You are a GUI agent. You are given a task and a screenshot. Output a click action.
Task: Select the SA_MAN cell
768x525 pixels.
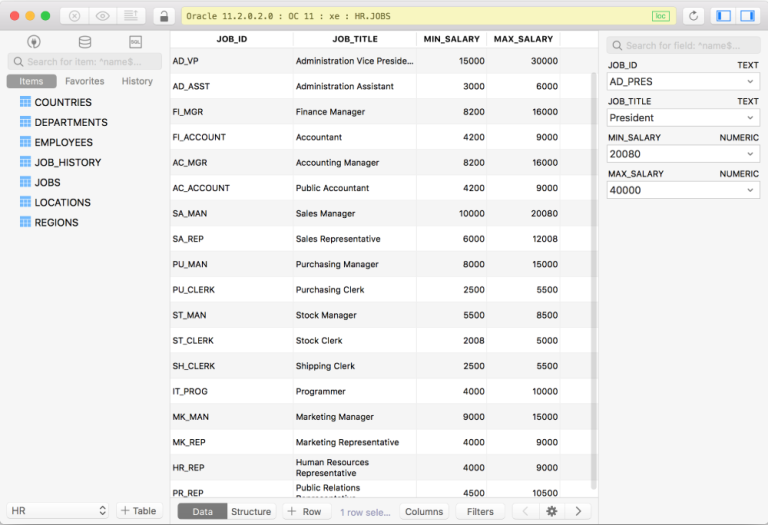point(232,214)
